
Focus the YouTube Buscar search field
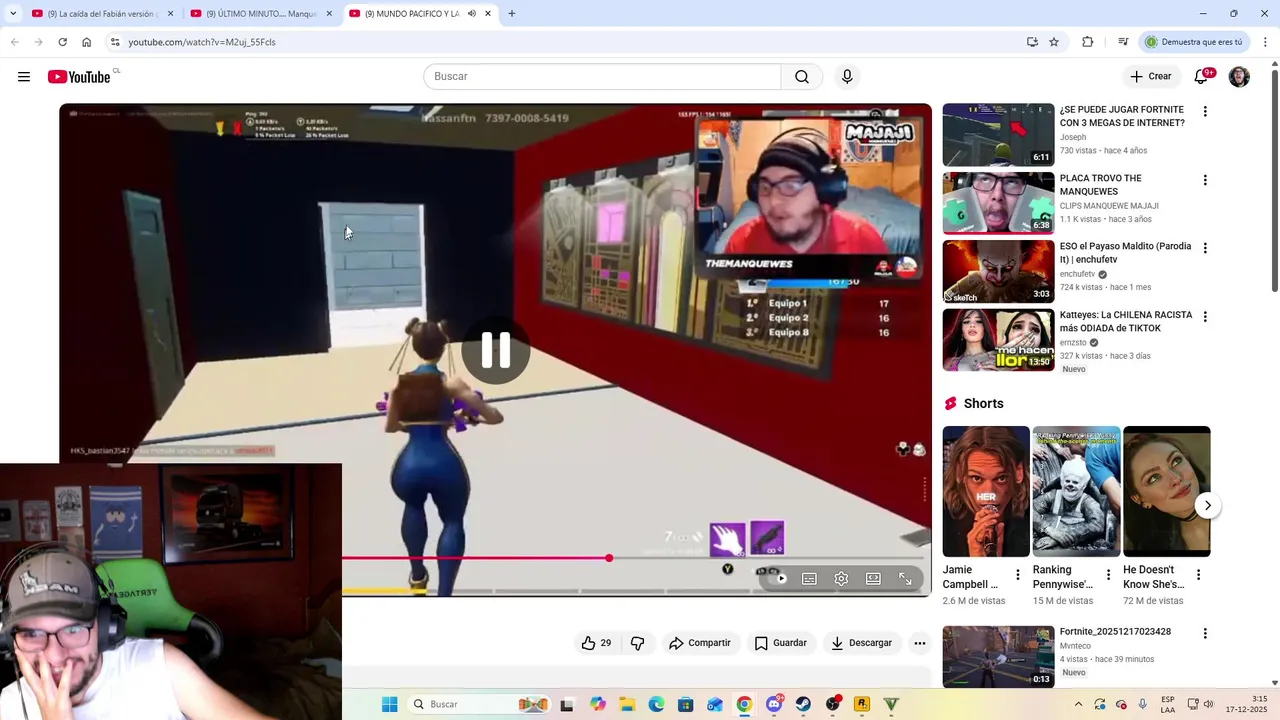coord(602,77)
